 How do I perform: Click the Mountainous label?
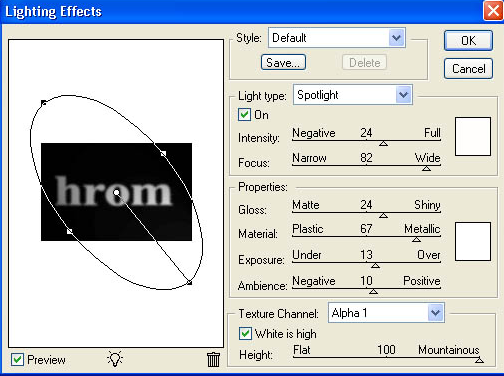449,350
